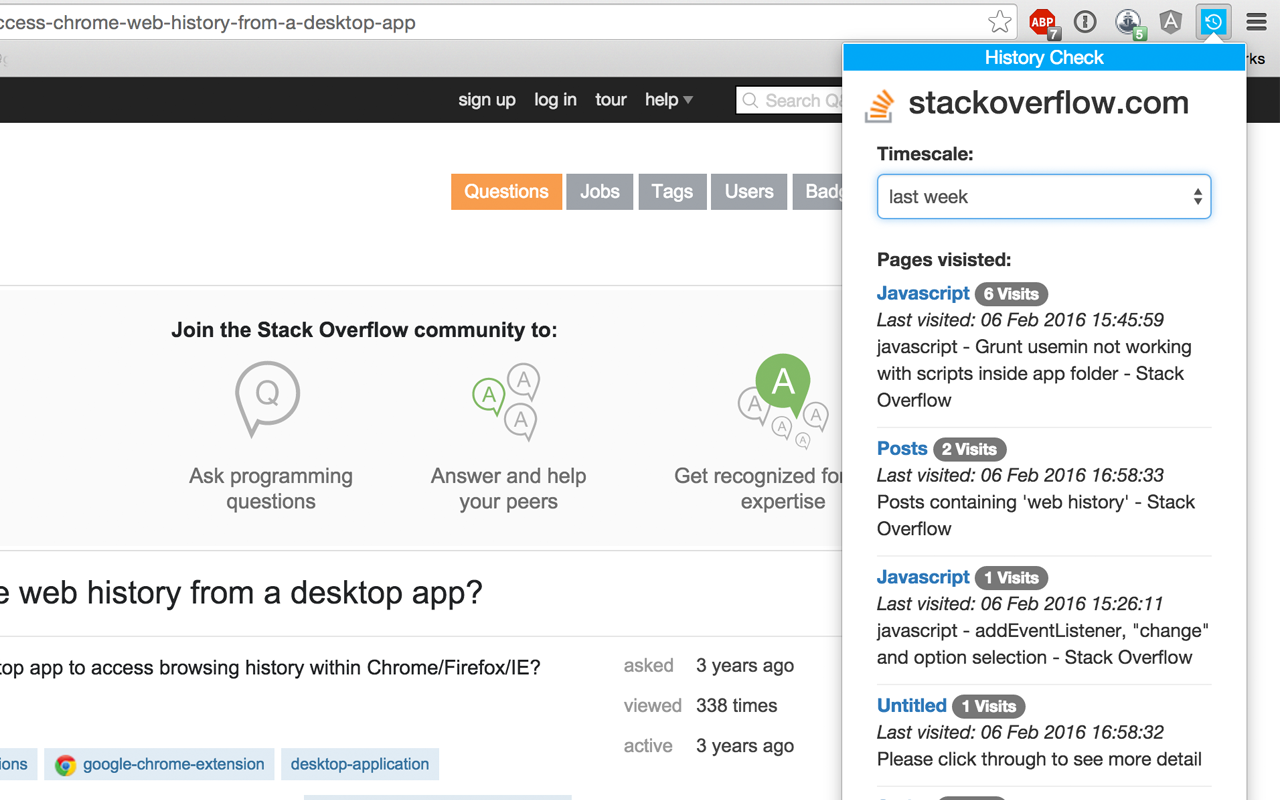Bookmark this page with the star icon
1280x800 pixels.
click(x=999, y=22)
